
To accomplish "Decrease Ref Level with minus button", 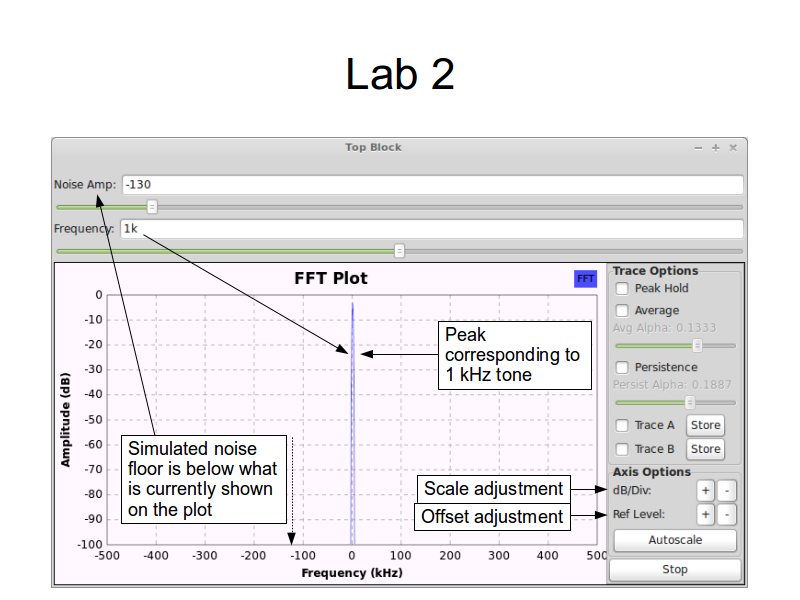I will click(x=727, y=515).
